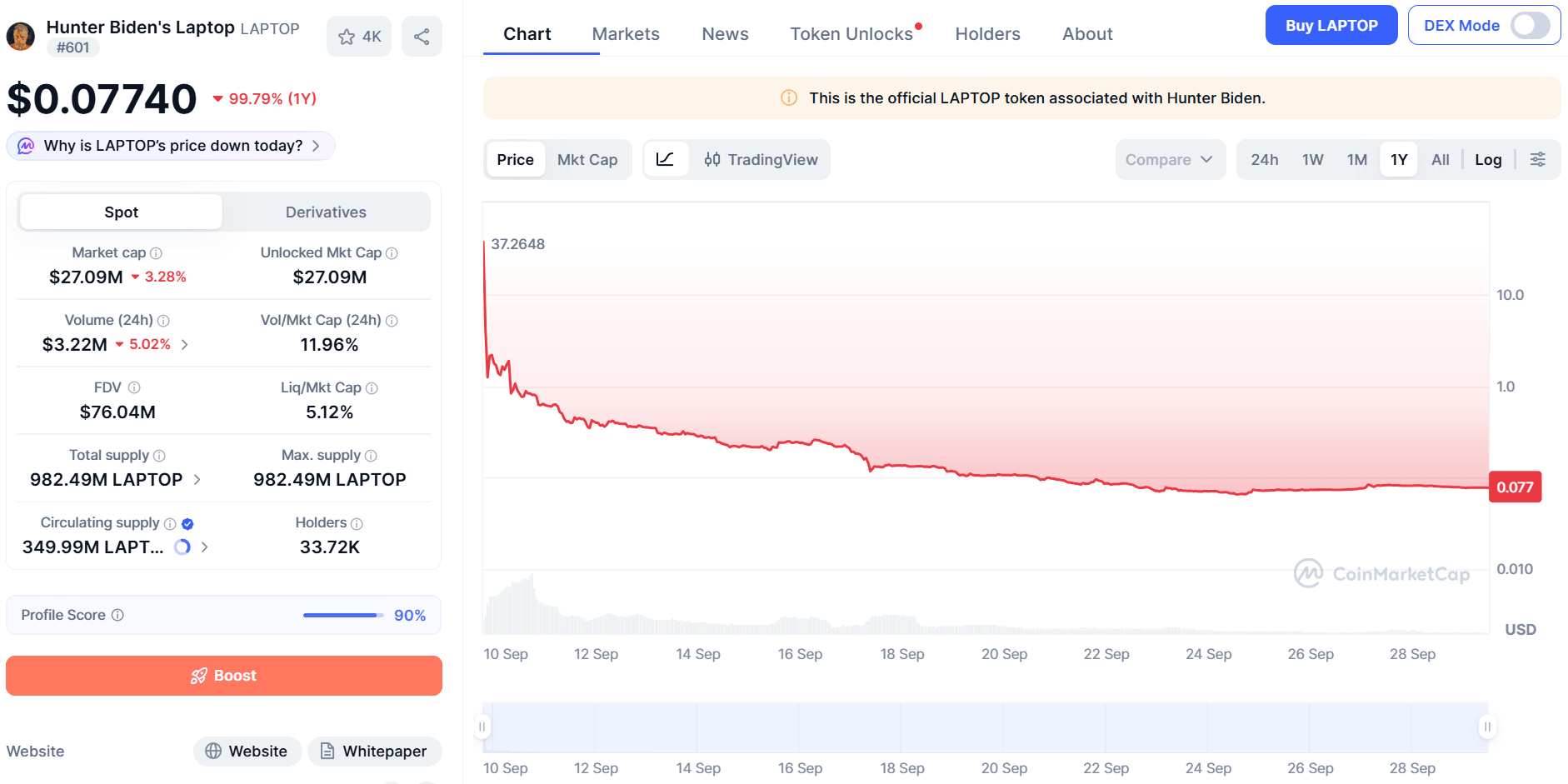This screenshot has height=784, width=1568.
Task: Click Market cap info icon
Action: [156, 253]
